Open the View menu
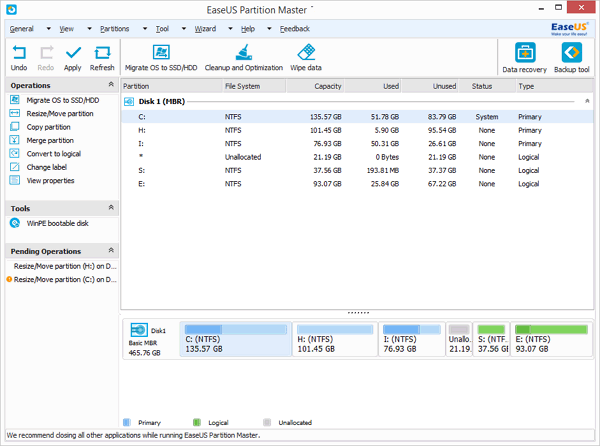The width and height of the screenshot is (600, 446). pos(67,29)
